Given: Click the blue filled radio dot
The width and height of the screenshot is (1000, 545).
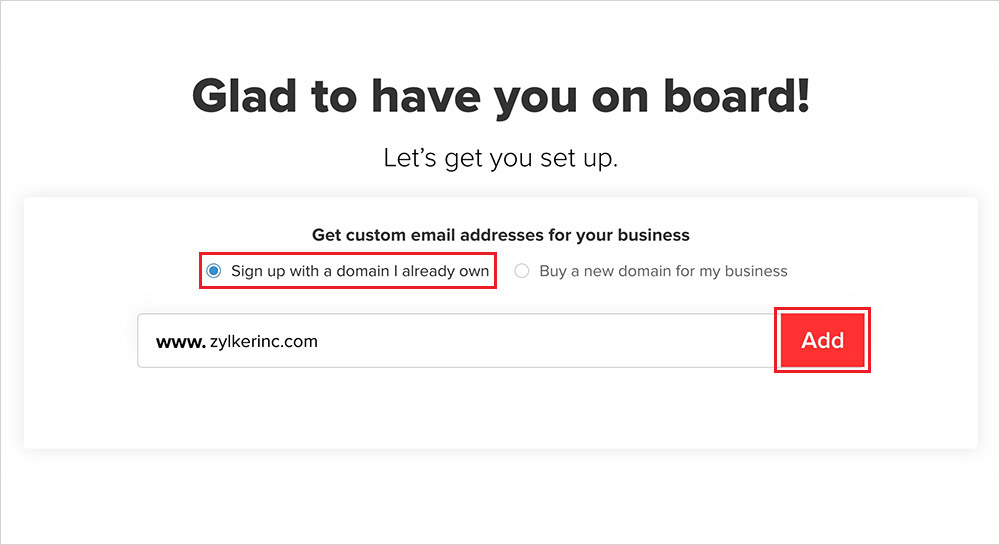Looking at the screenshot, I should (213, 271).
